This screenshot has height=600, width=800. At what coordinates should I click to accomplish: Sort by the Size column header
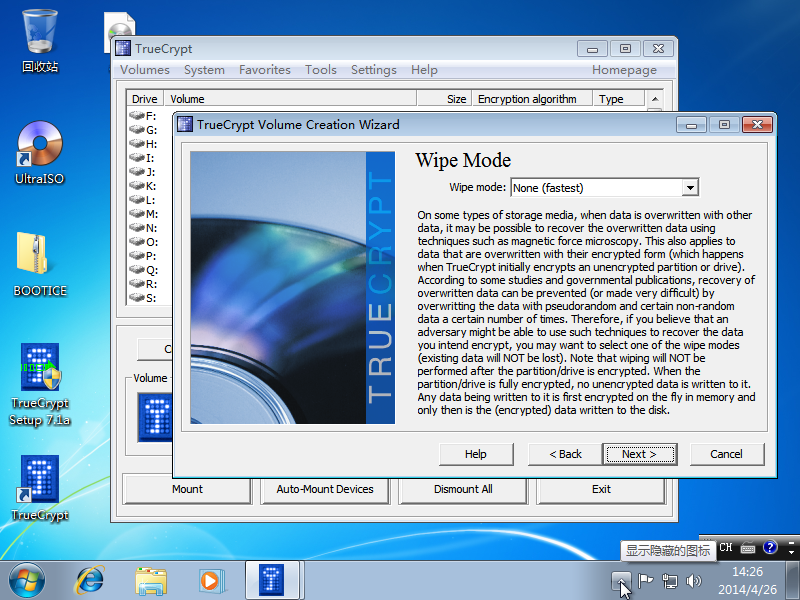[444, 98]
